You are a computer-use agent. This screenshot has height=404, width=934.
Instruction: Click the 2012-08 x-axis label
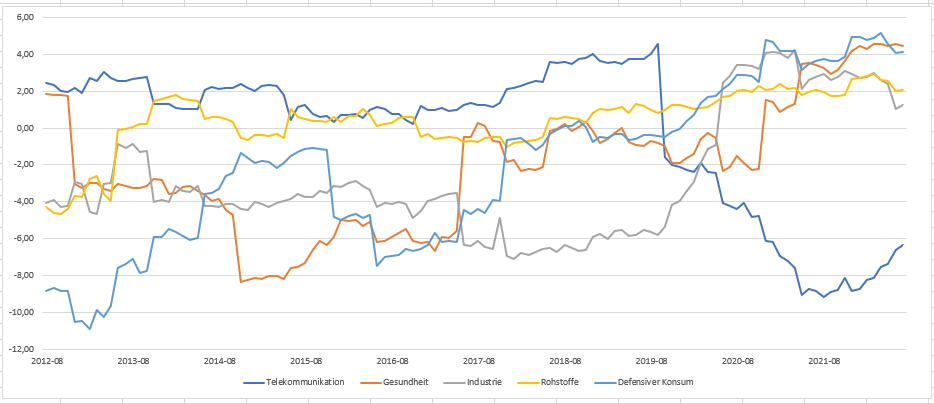47,361
